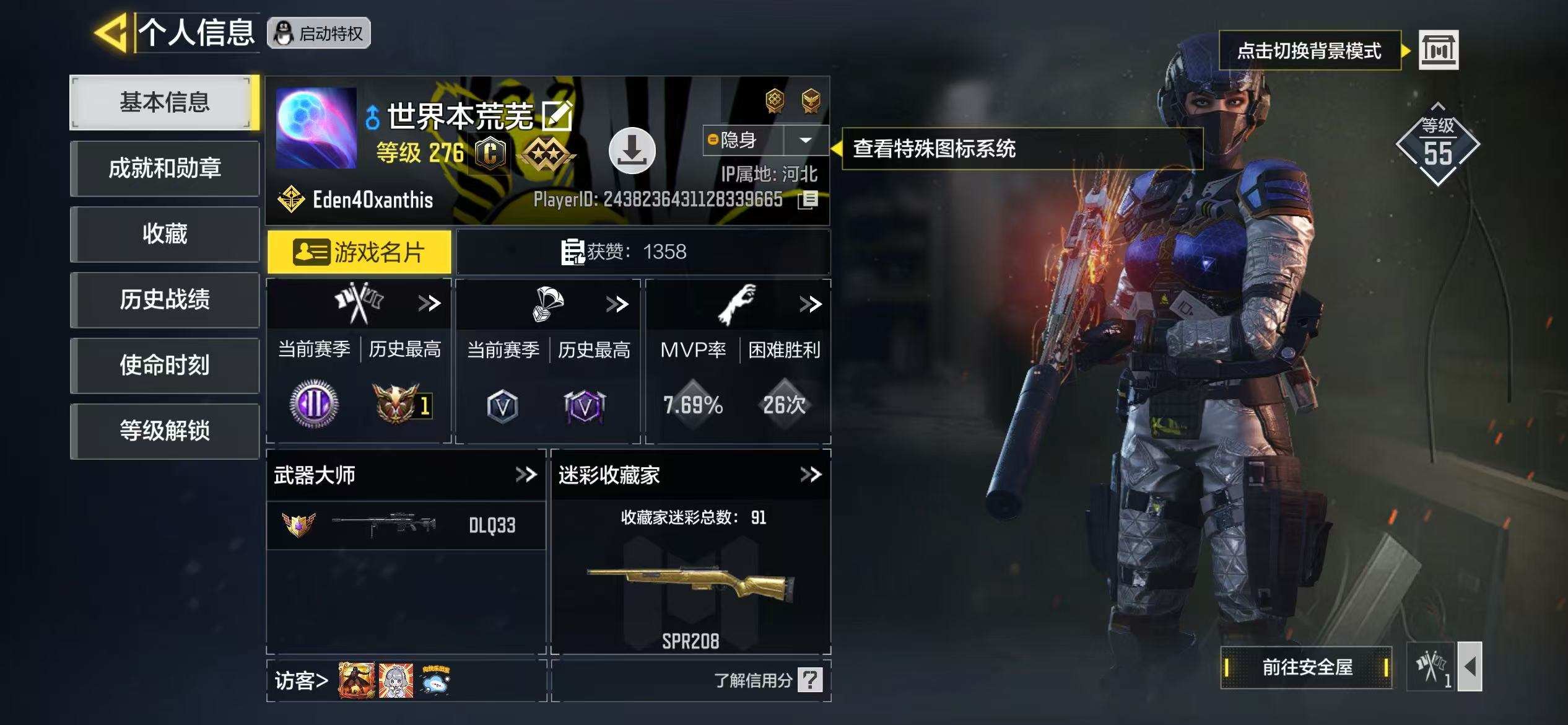The image size is (1568, 725).
Task: Expand the zombie mode stats arrows
Action: tap(811, 304)
